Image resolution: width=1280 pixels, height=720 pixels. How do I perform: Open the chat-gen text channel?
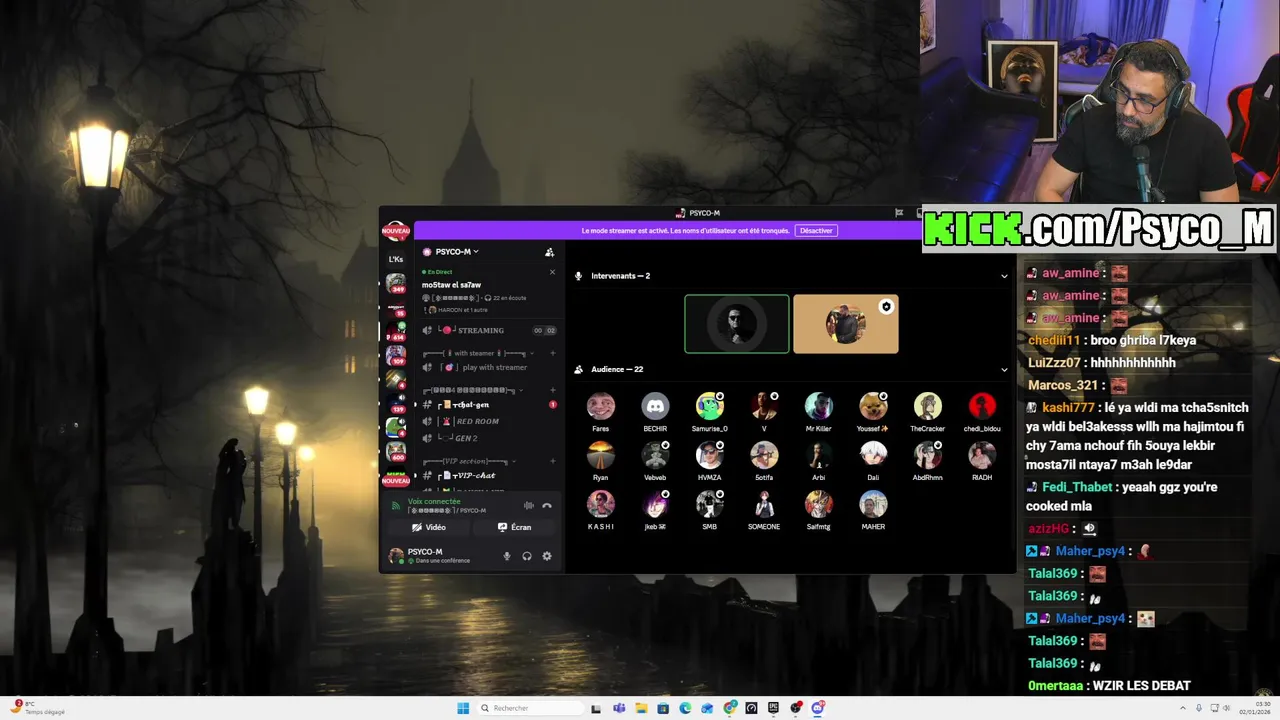click(x=488, y=404)
